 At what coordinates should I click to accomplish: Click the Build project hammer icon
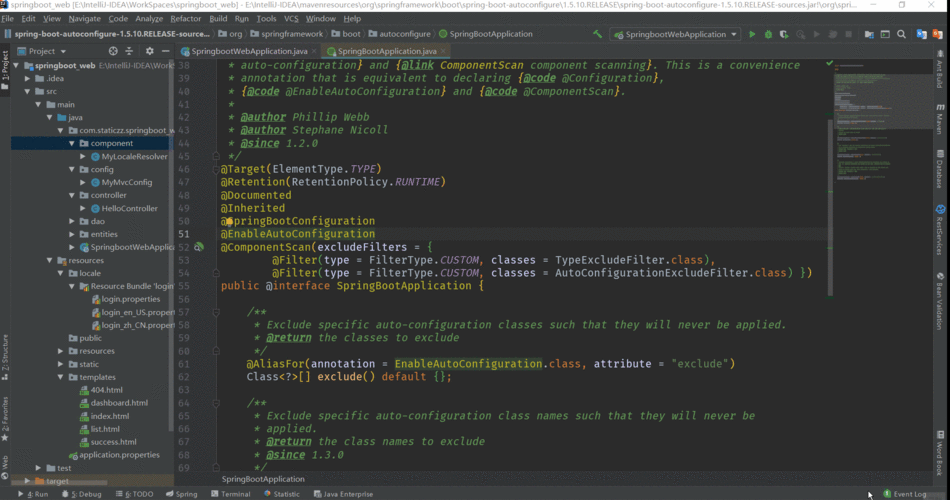598,34
